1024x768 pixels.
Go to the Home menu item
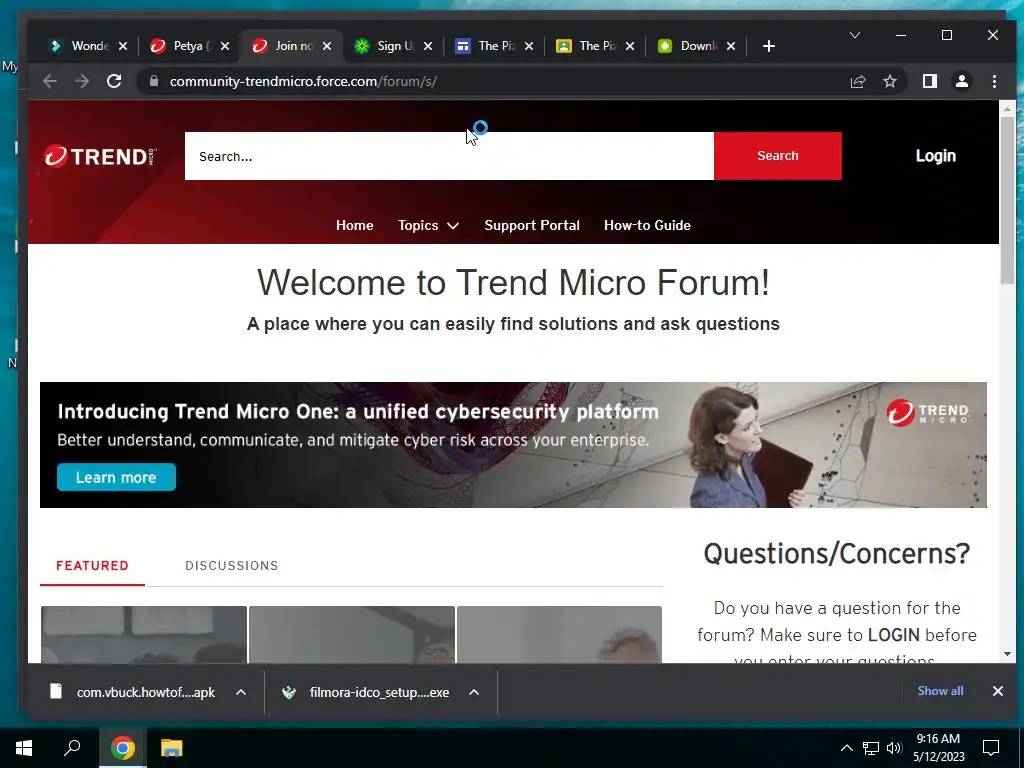[355, 225]
